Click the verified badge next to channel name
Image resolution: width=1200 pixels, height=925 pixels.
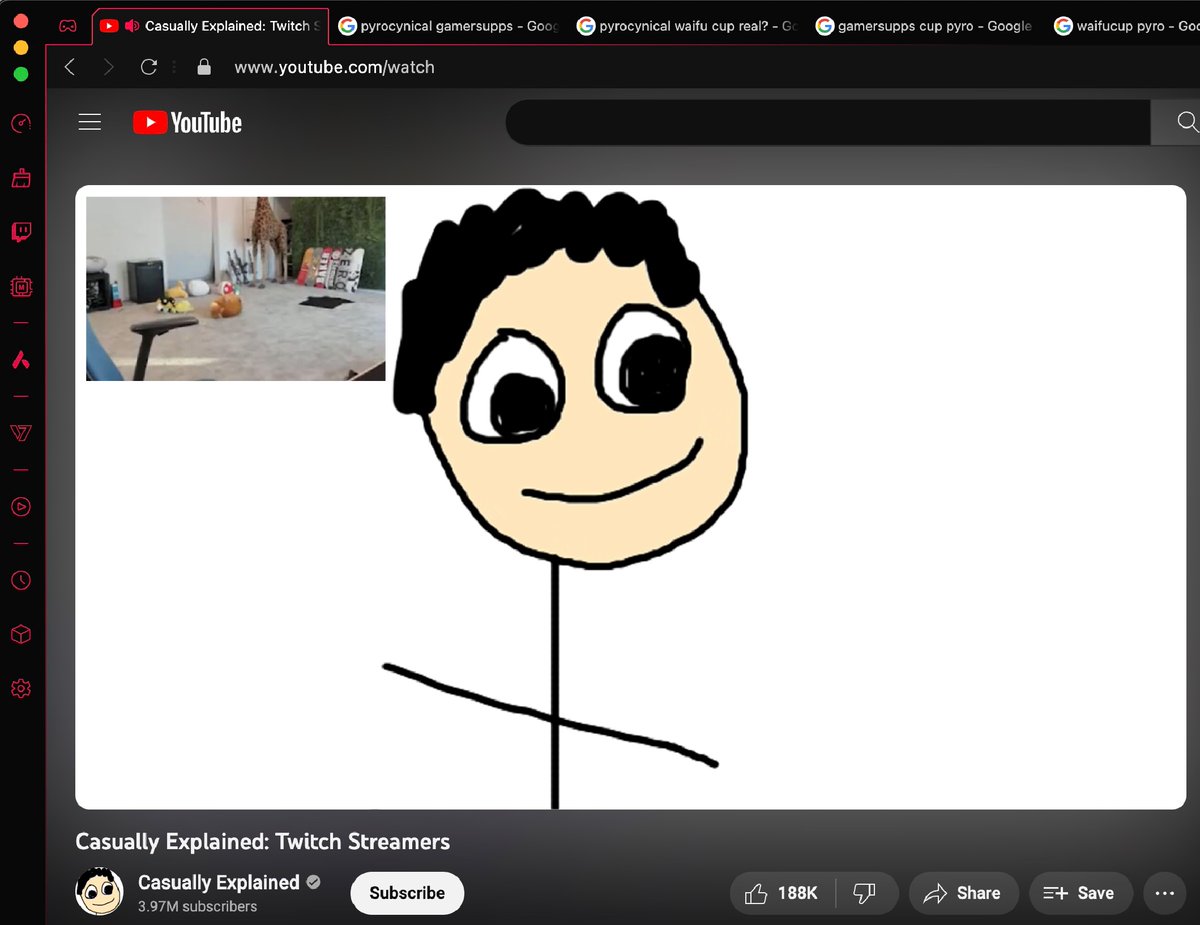click(313, 882)
